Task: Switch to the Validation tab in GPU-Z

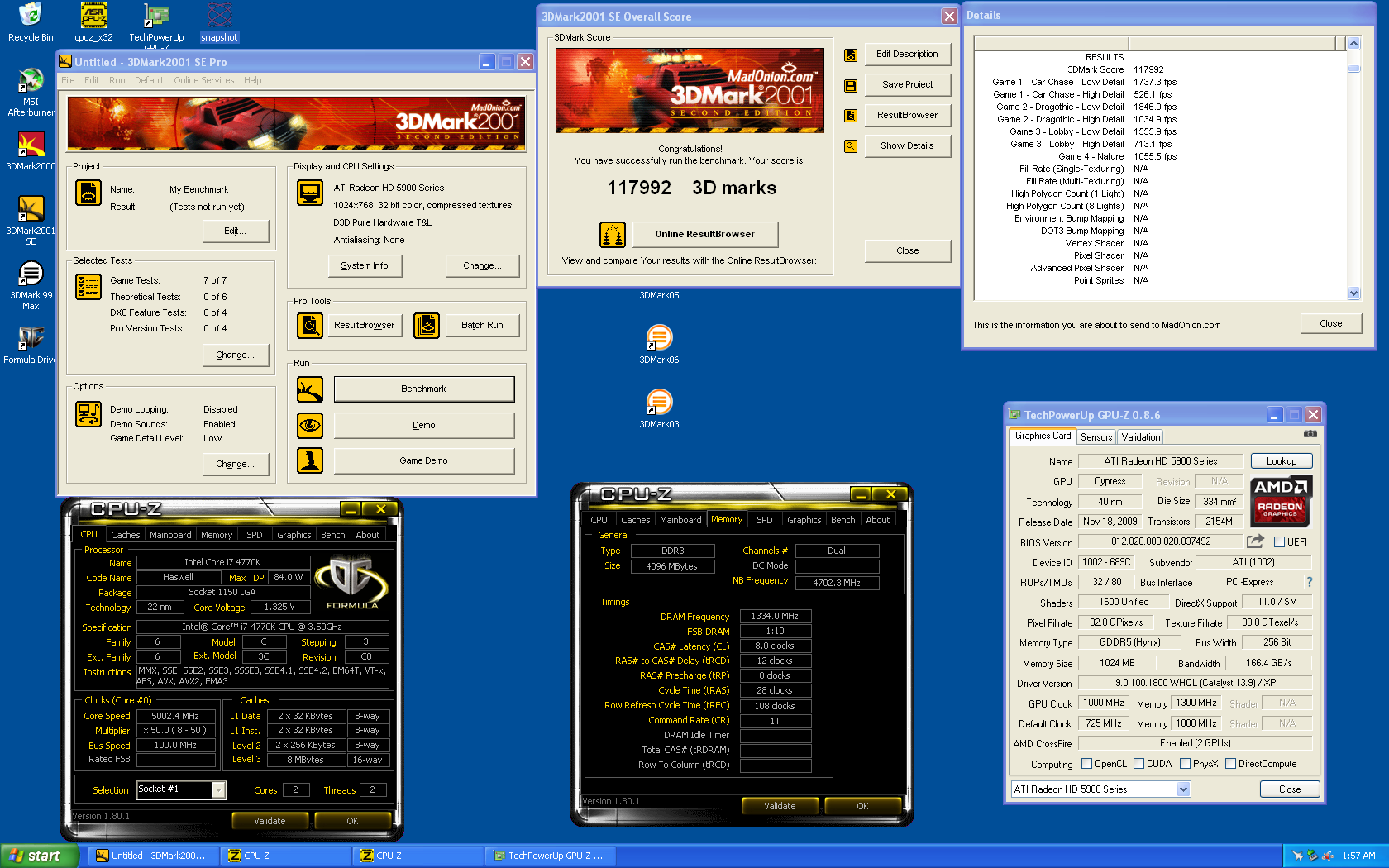Action: coord(1141,437)
